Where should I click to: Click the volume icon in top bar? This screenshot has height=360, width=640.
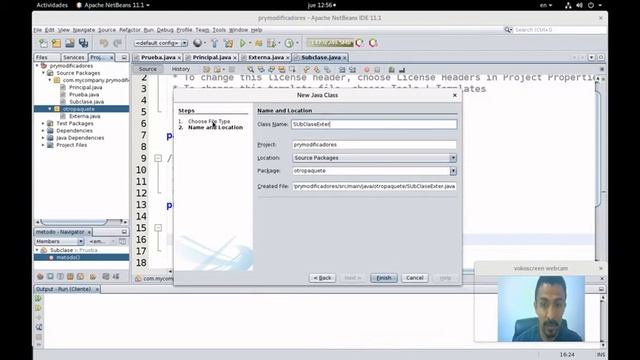pyautogui.click(x=580, y=5)
